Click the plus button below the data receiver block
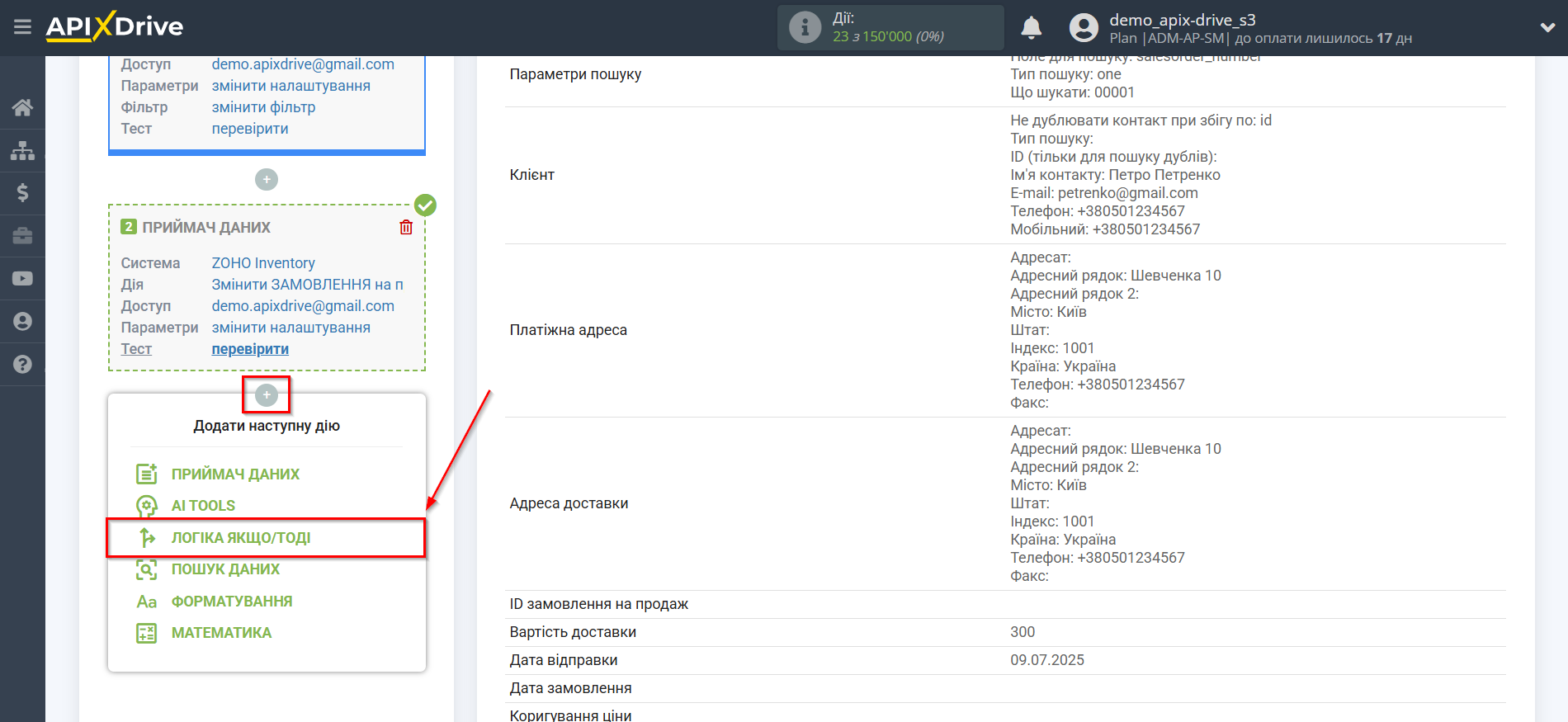Image resolution: width=1568 pixels, height=722 pixels. click(x=267, y=395)
